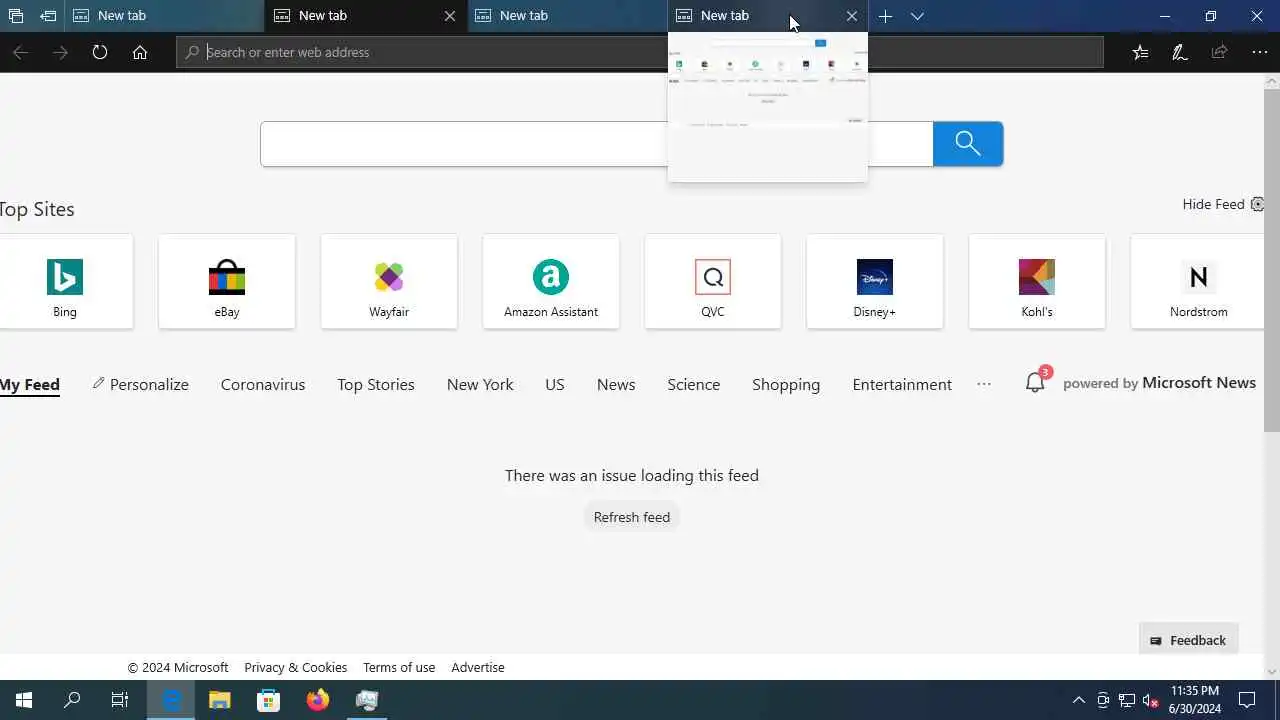Screen dimensions: 1280x720
Task: Select the Top Stories feed tab
Action: [x=376, y=384]
